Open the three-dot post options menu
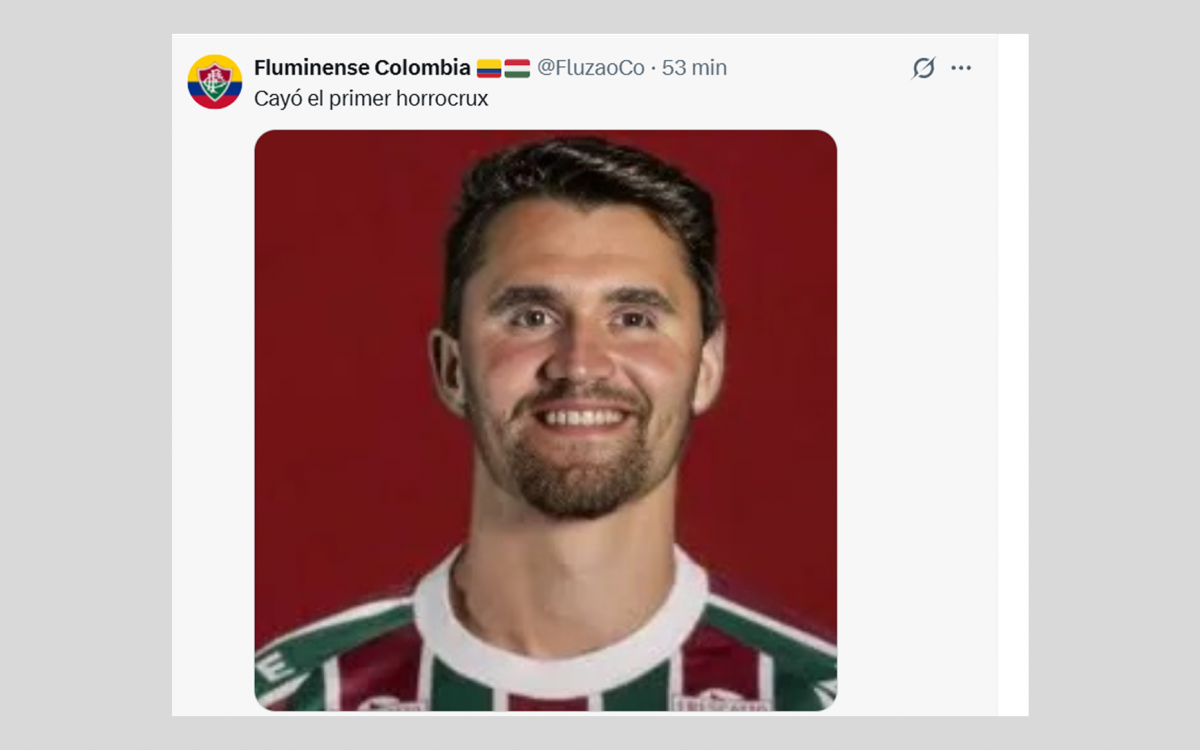The width and height of the screenshot is (1200, 750). 962,67
